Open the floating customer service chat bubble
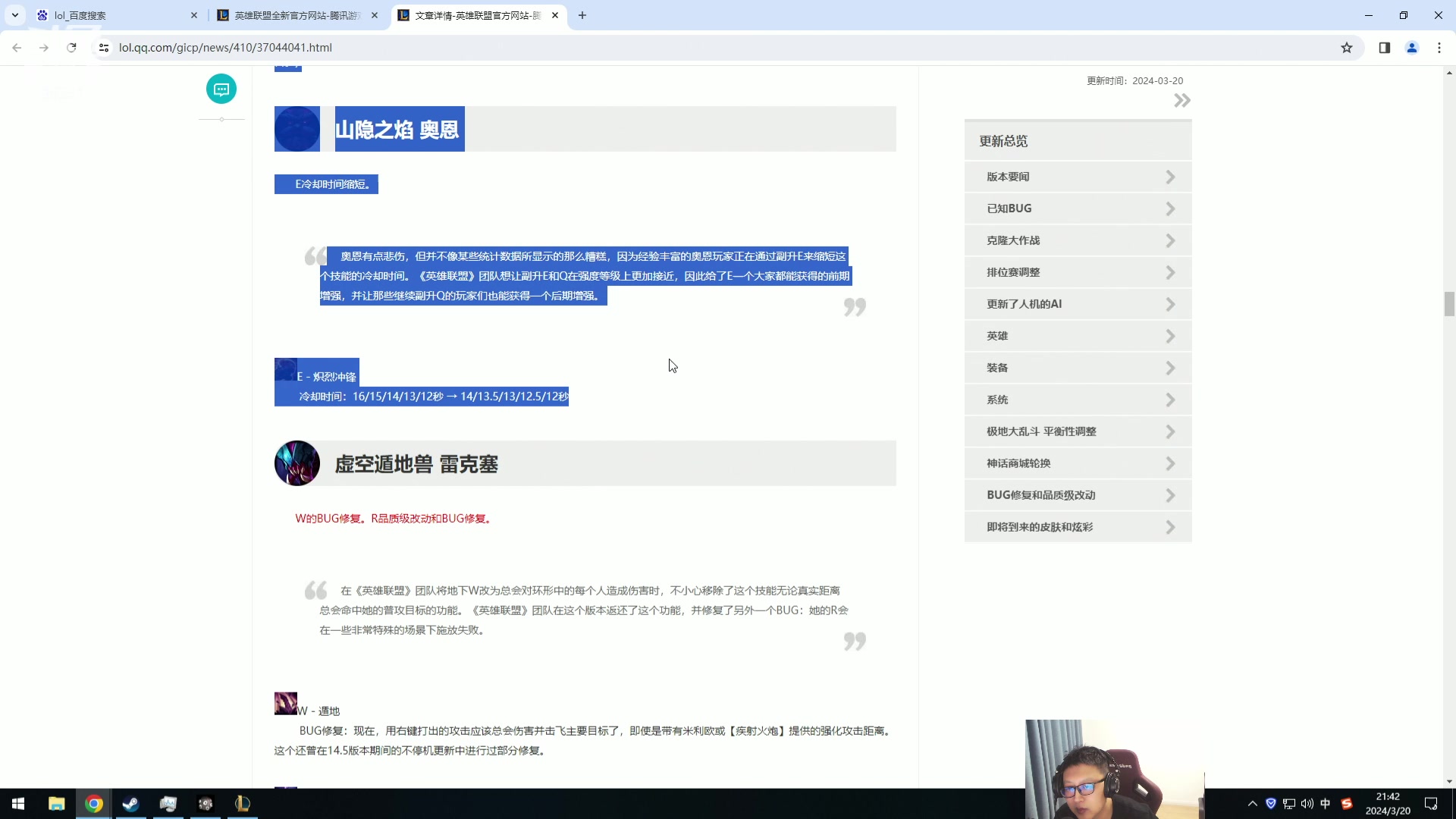Image resolution: width=1456 pixels, height=819 pixels. (x=221, y=89)
